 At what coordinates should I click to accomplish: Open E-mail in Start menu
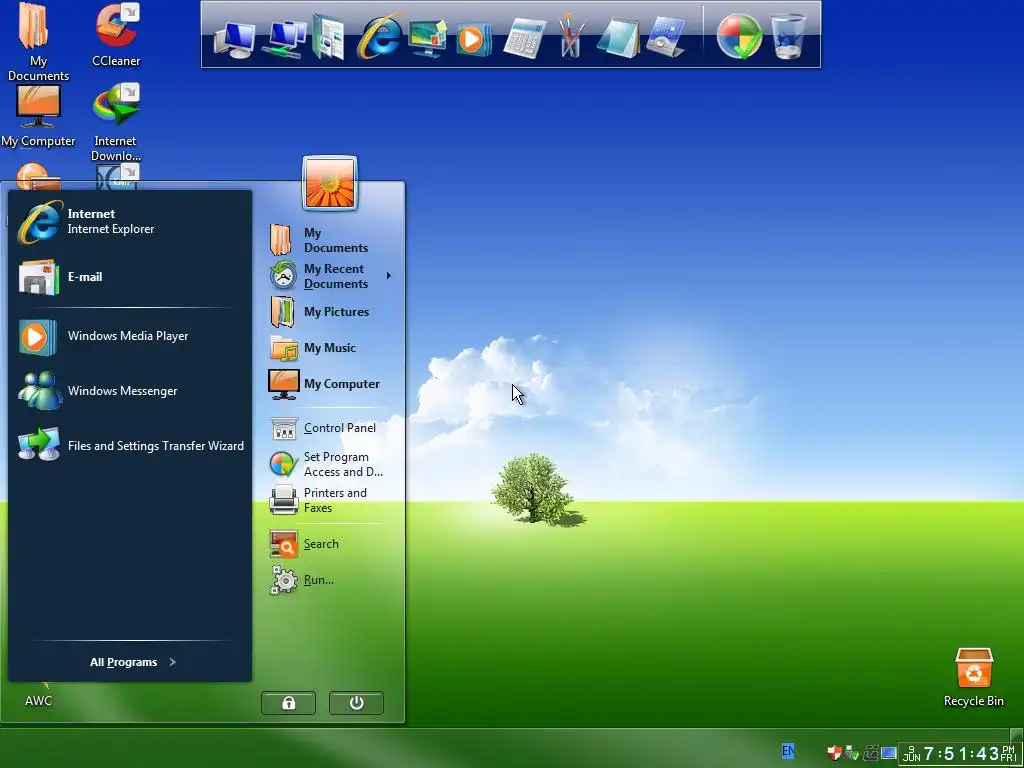129,277
